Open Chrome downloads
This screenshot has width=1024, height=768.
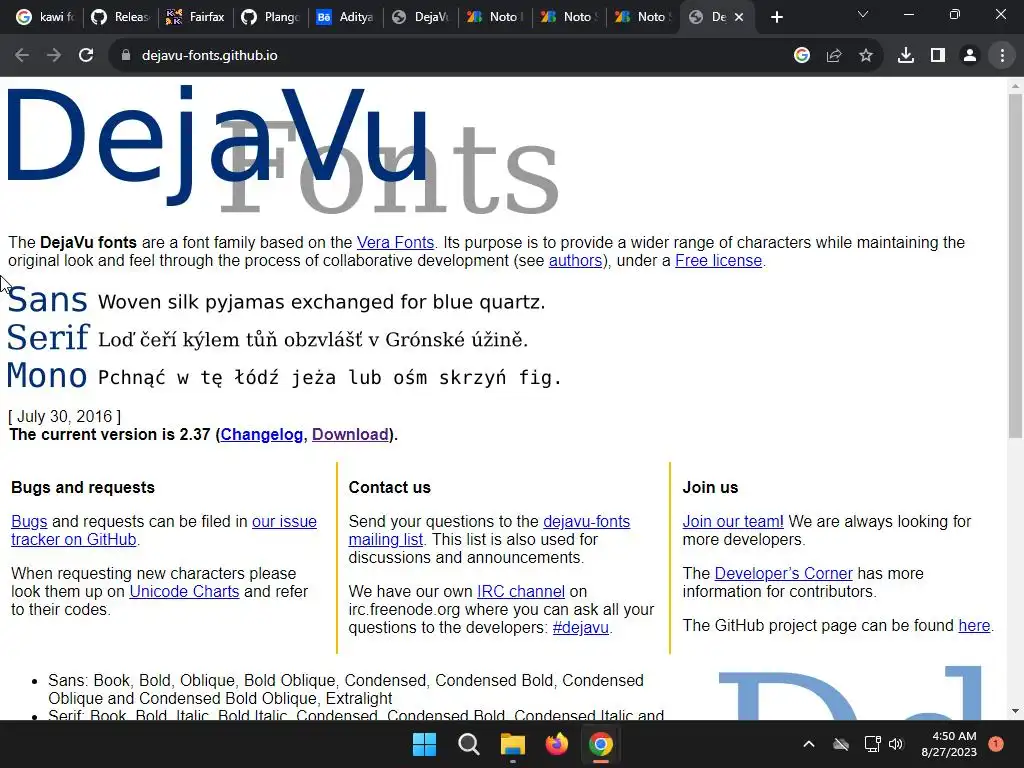point(906,56)
